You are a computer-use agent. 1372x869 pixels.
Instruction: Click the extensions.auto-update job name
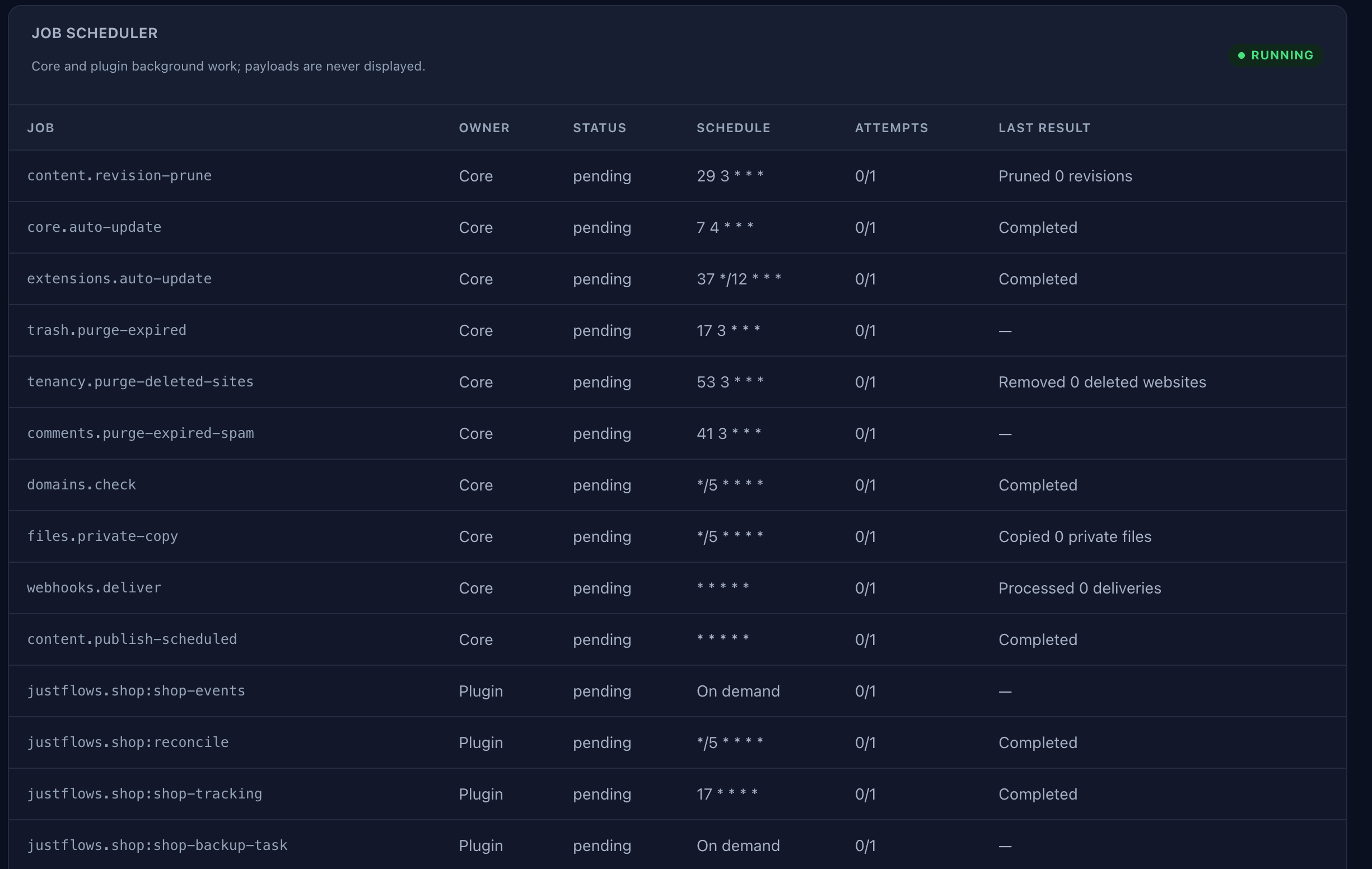point(119,279)
